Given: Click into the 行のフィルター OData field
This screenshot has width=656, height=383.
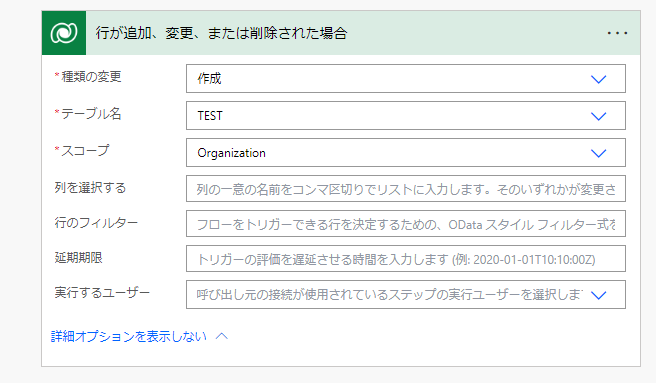Looking at the screenshot, I should click(x=406, y=224).
